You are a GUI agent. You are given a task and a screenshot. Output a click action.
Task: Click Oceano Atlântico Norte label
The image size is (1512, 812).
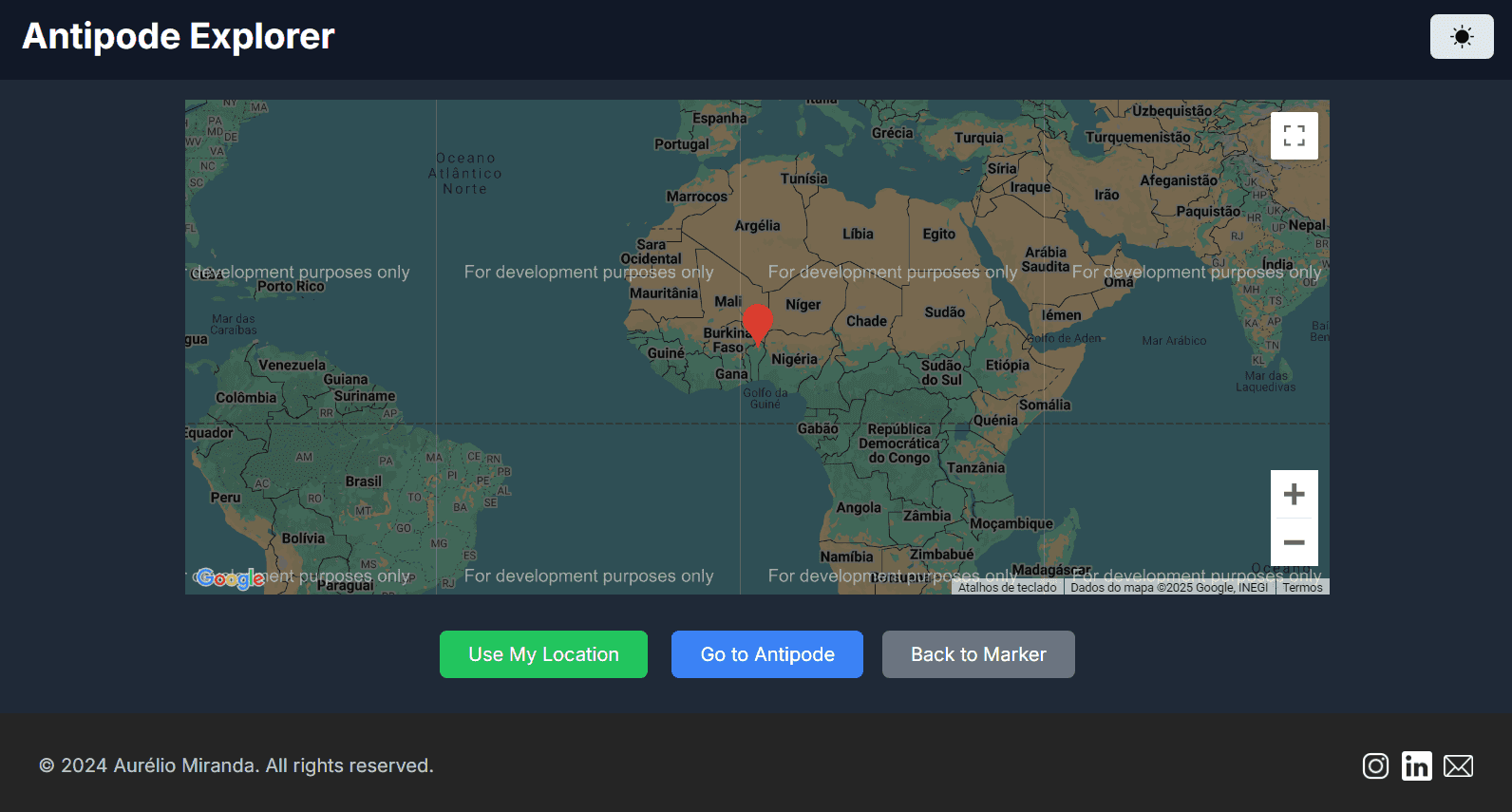click(464, 174)
